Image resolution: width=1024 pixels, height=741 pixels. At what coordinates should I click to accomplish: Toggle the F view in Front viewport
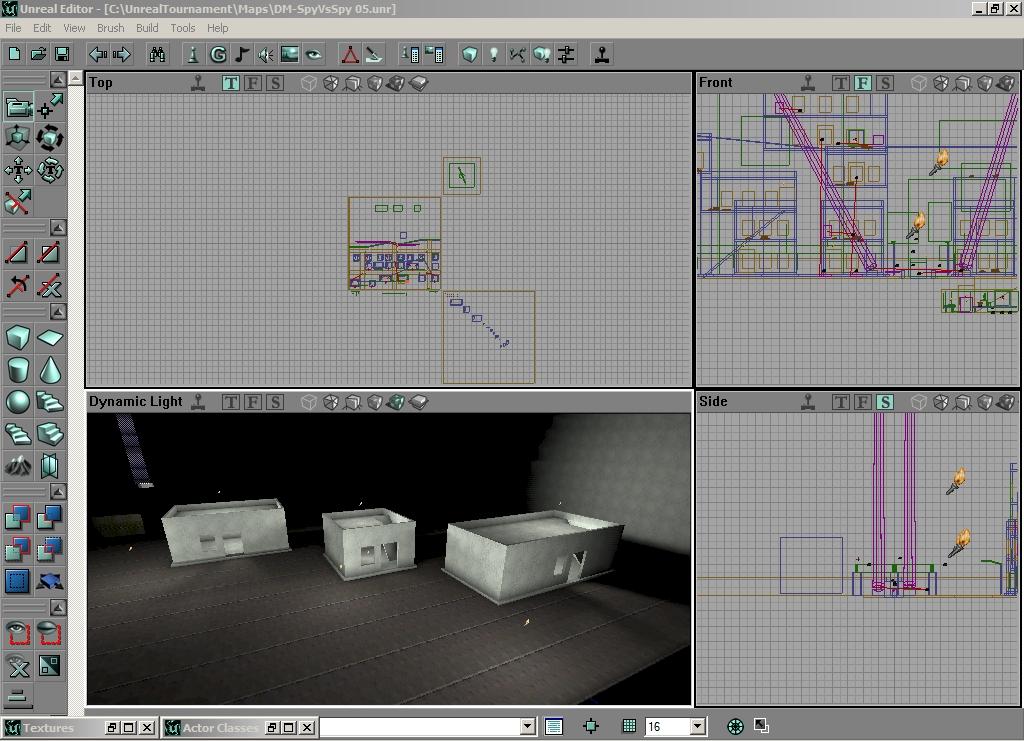pyautogui.click(x=863, y=83)
